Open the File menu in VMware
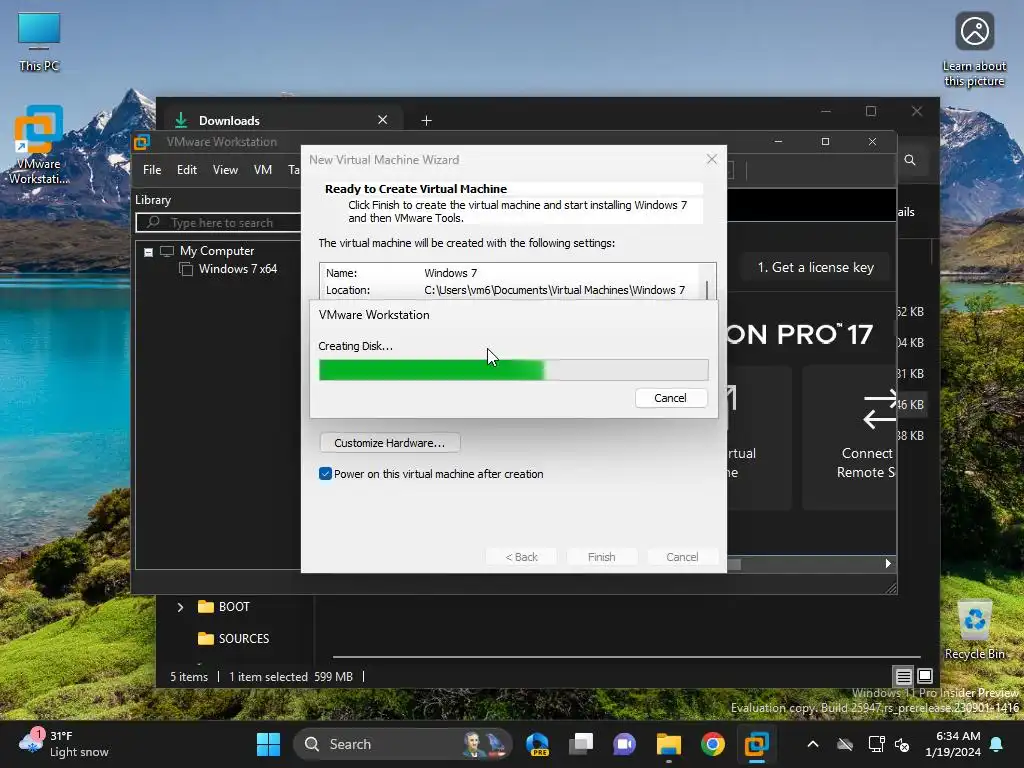 pyautogui.click(x=152, y=170)
